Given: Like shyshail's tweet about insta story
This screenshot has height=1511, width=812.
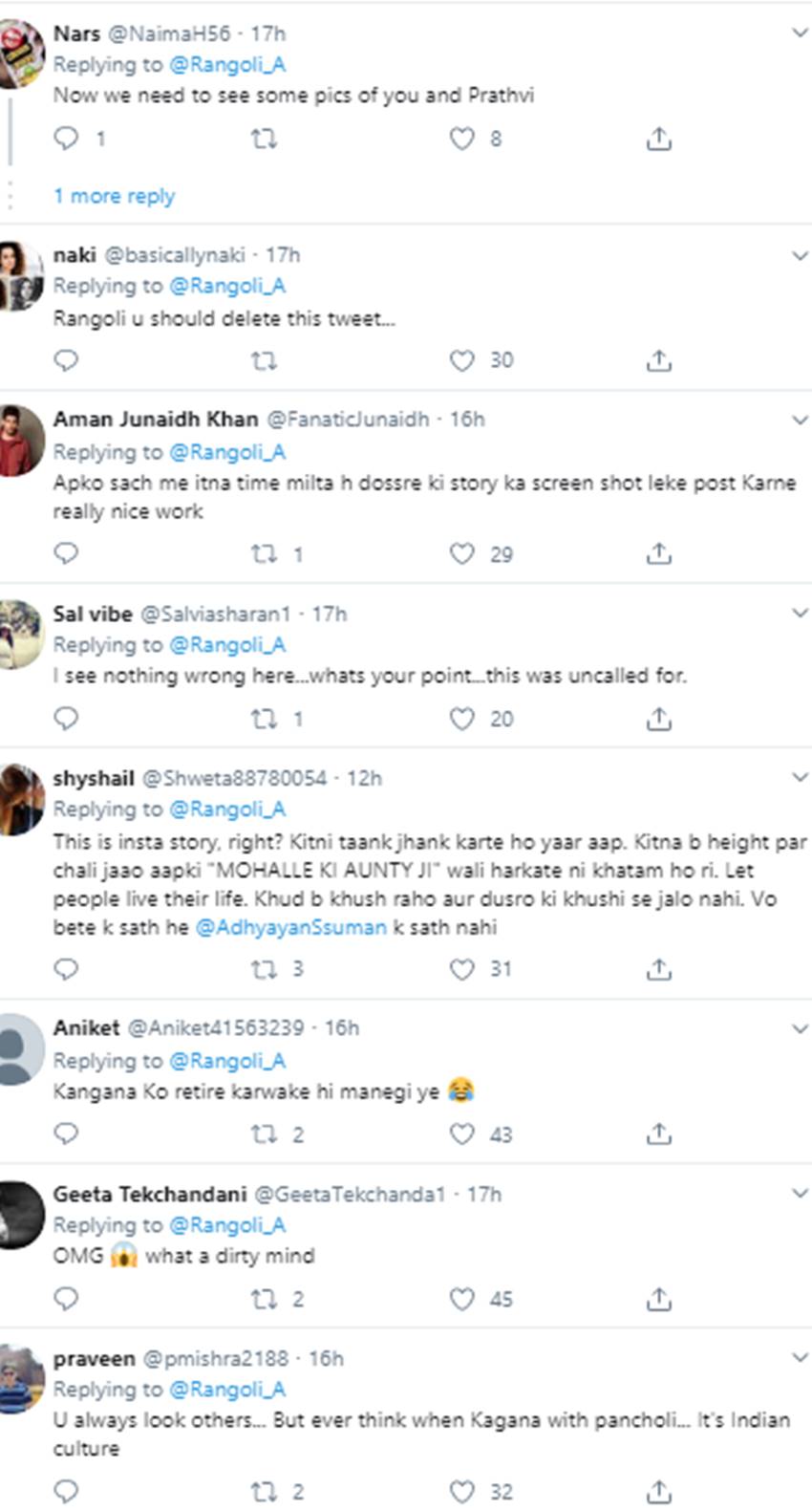Looking at the screenshot, I should click(462, 969).
